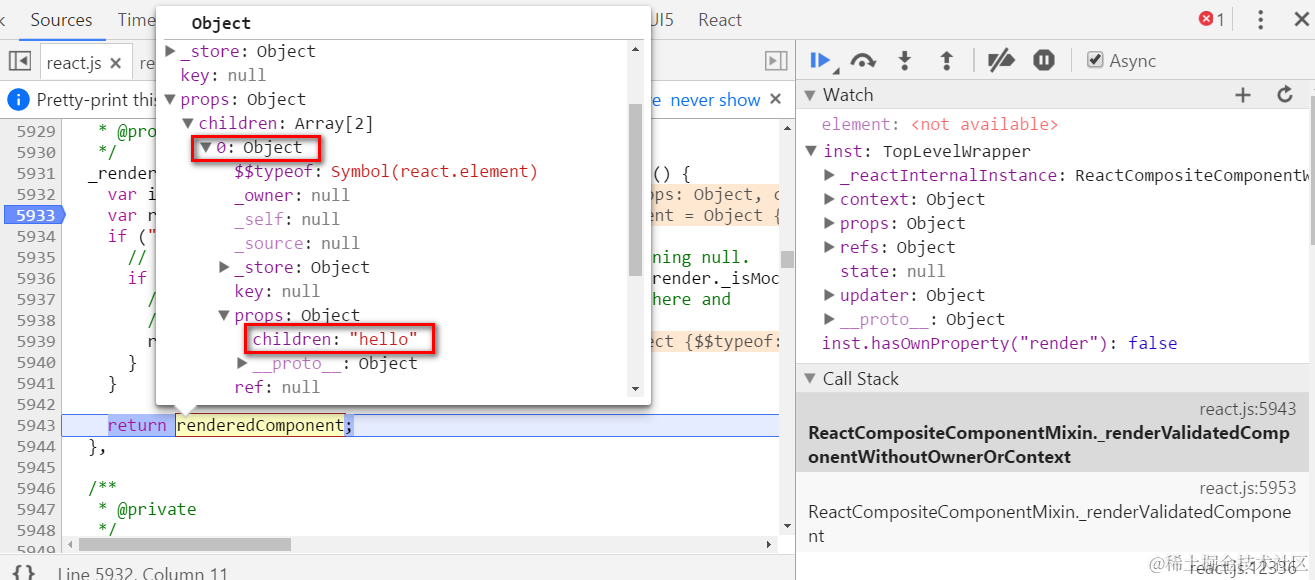The height and width of the screenshot is (580, 1315).
Task: Click the pretty-print braces icon
Action: (x=25, y=572)
